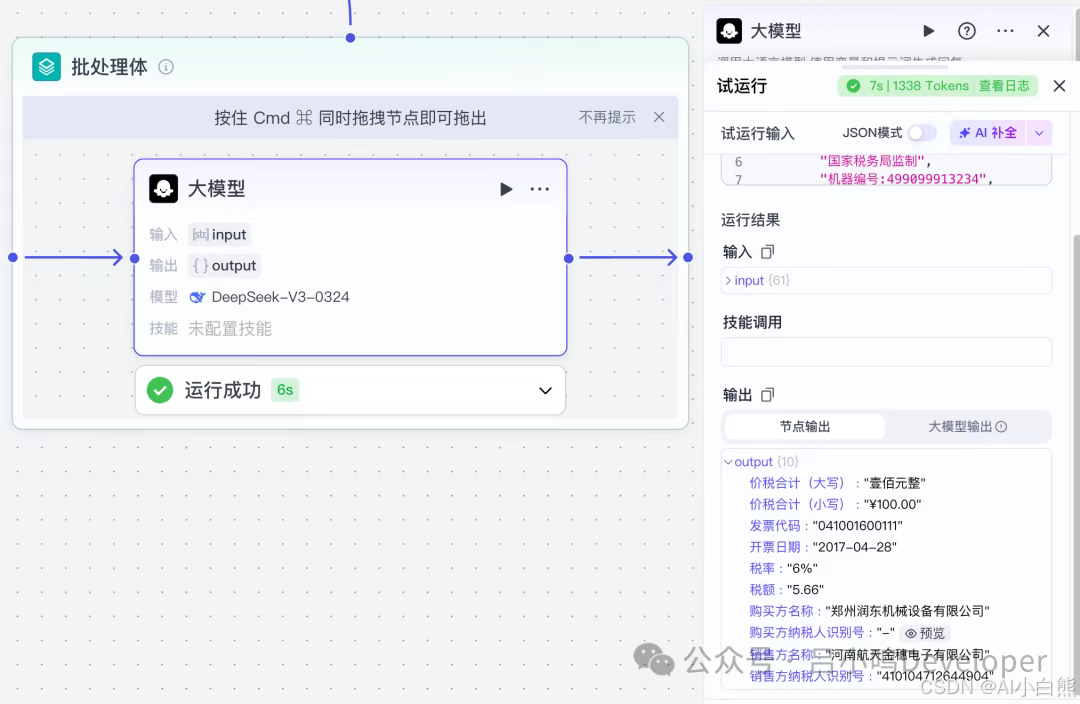Click the DeepSeek-V3-0324 model name
This screenshot has height=704, width=1080.
280,297
